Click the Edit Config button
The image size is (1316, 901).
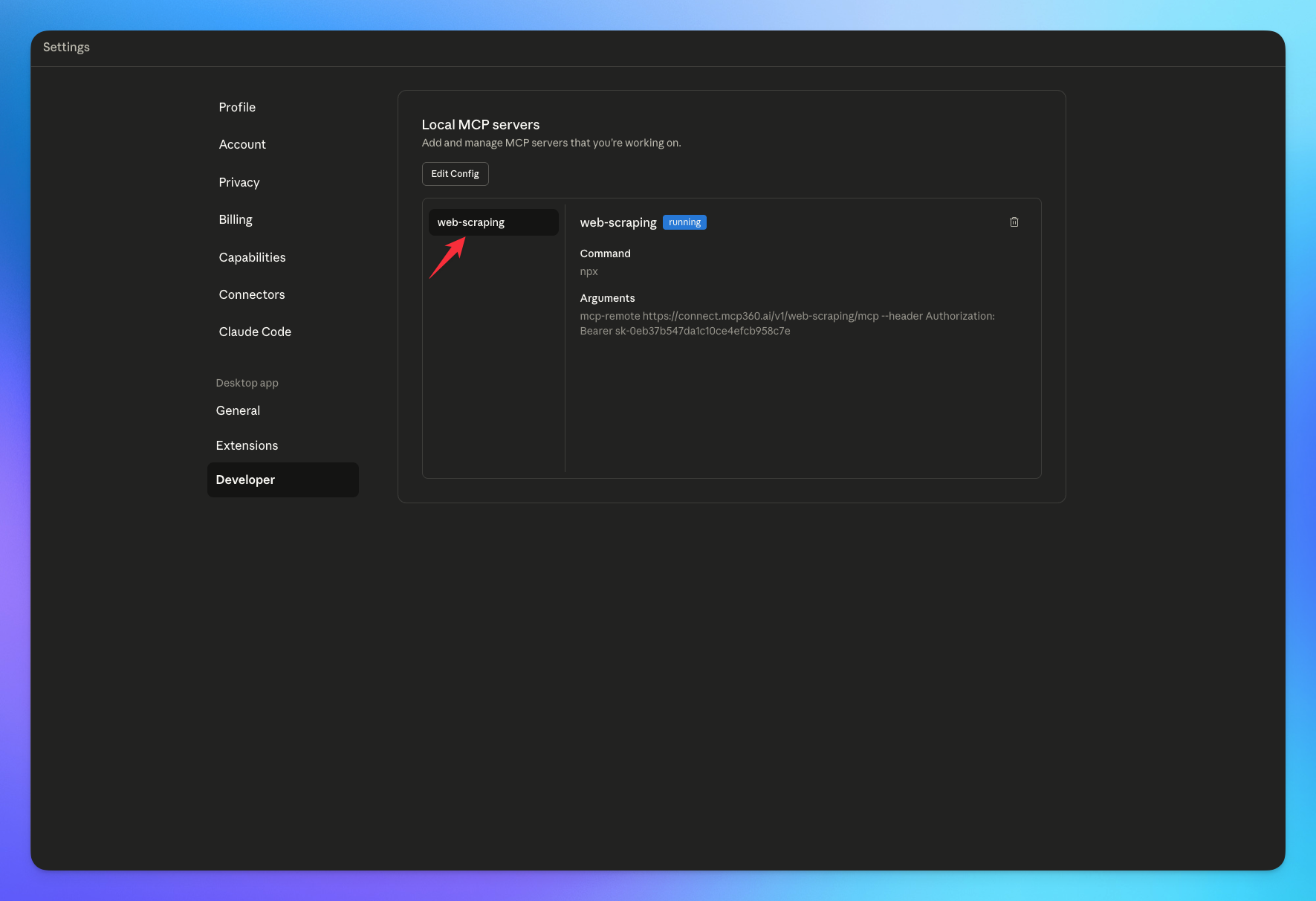(455, 174)
